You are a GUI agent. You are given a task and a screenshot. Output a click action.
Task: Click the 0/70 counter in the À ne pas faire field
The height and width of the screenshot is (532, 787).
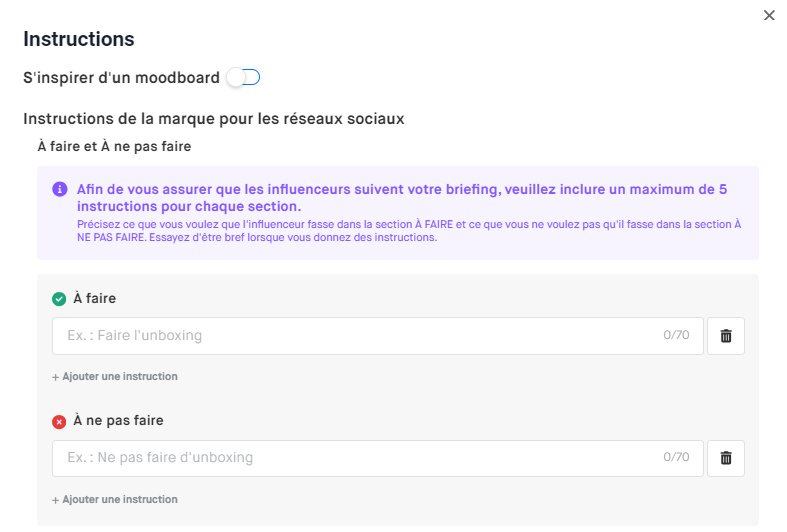click(676, 458)
